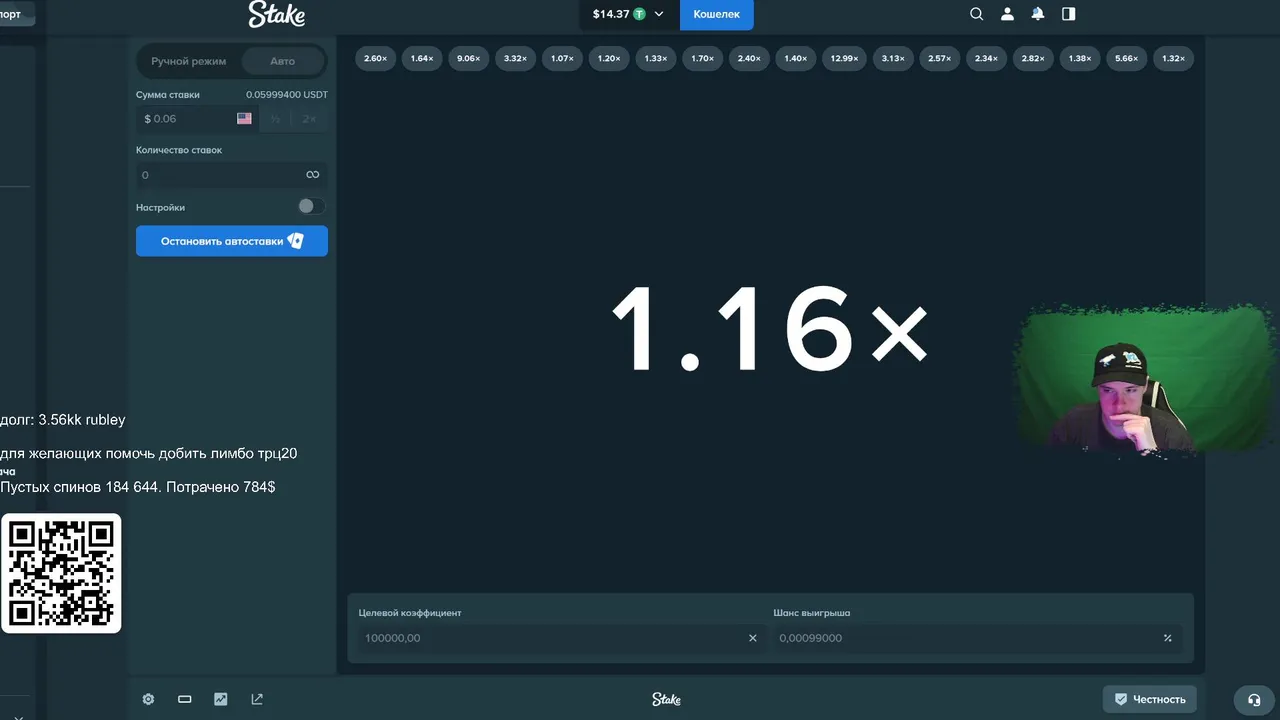Open the live statistics chart icon
1280x720 pixels.
point(220,699)
